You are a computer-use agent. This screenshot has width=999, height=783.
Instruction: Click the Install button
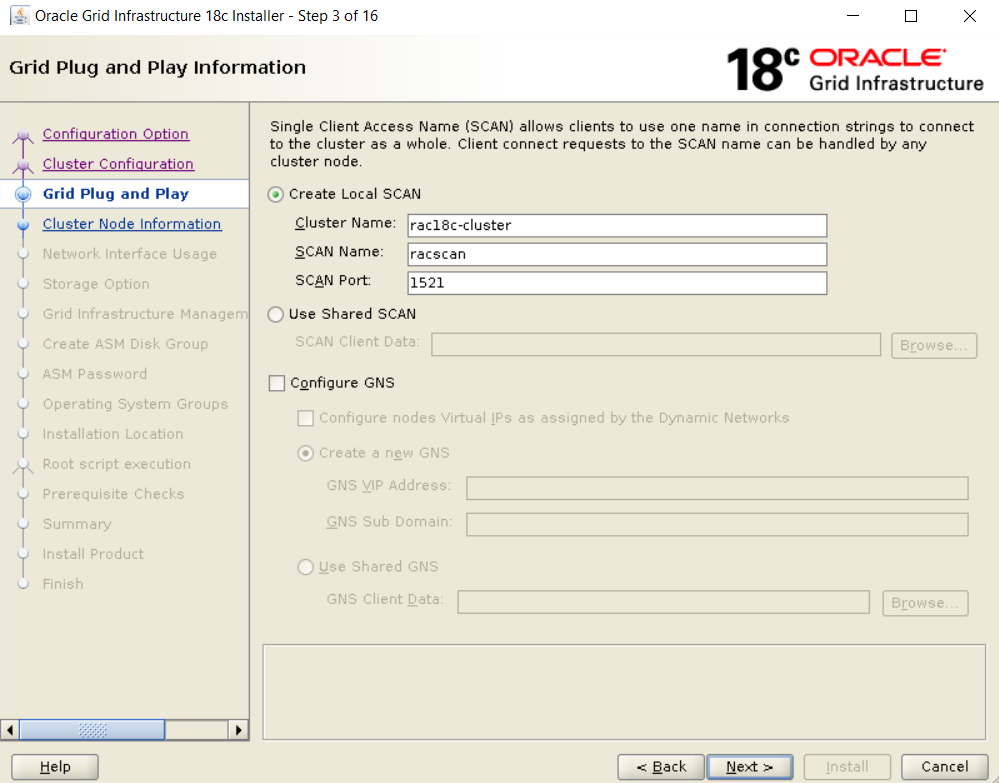tap(847, 766)
